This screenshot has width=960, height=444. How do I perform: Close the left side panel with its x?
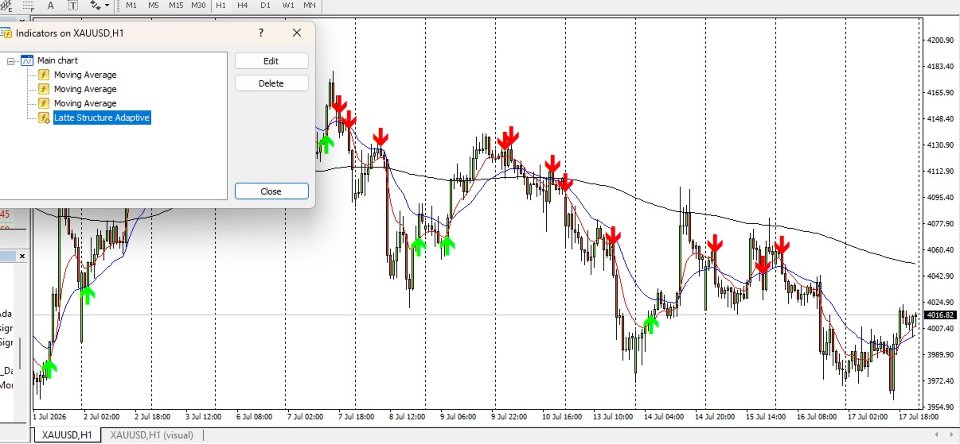click(22, 256)
